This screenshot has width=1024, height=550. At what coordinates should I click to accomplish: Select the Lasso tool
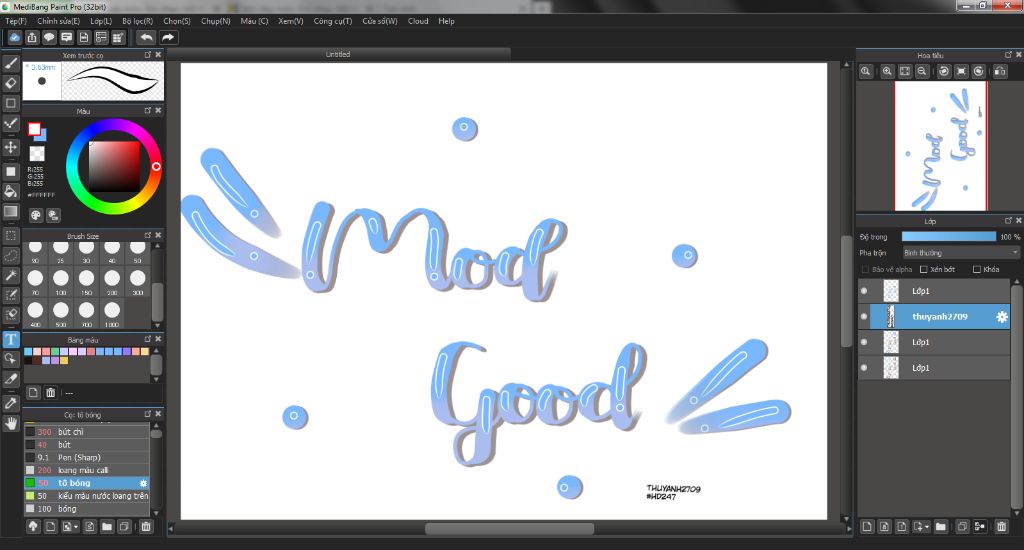point(10,255)
